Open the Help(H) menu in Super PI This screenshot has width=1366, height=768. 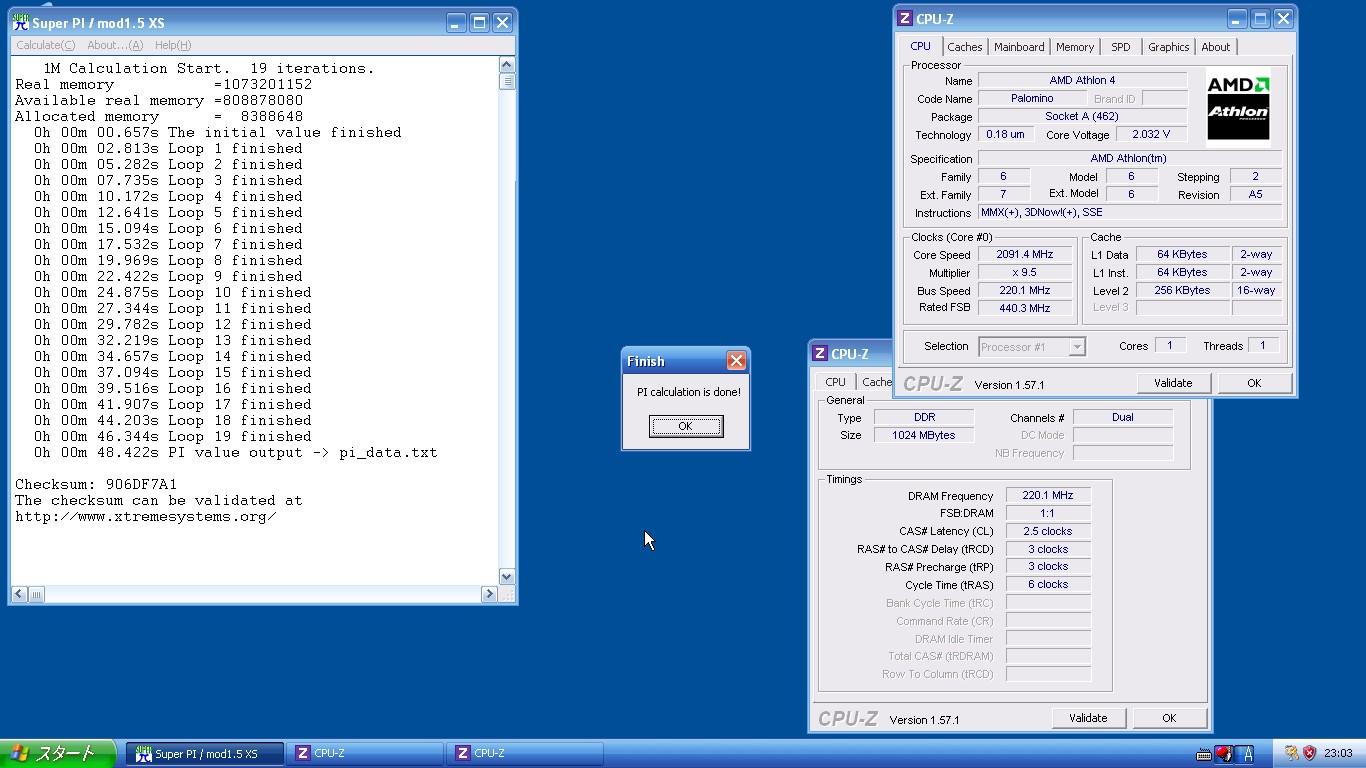point(172,45)
